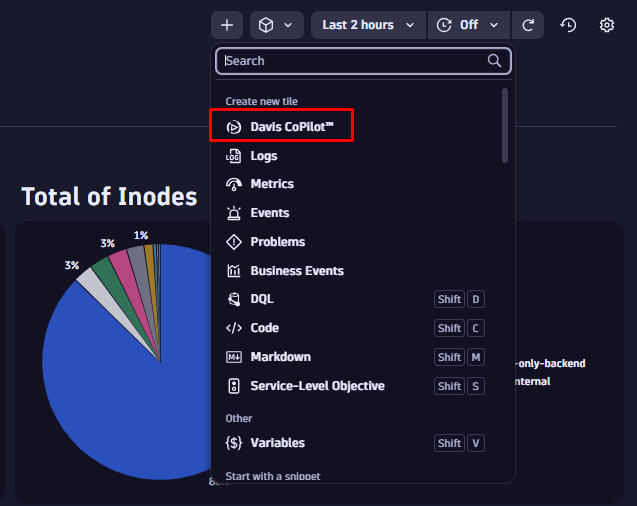
Task: Click the Metrics gauge icon
Action: (x=234, y=184)
